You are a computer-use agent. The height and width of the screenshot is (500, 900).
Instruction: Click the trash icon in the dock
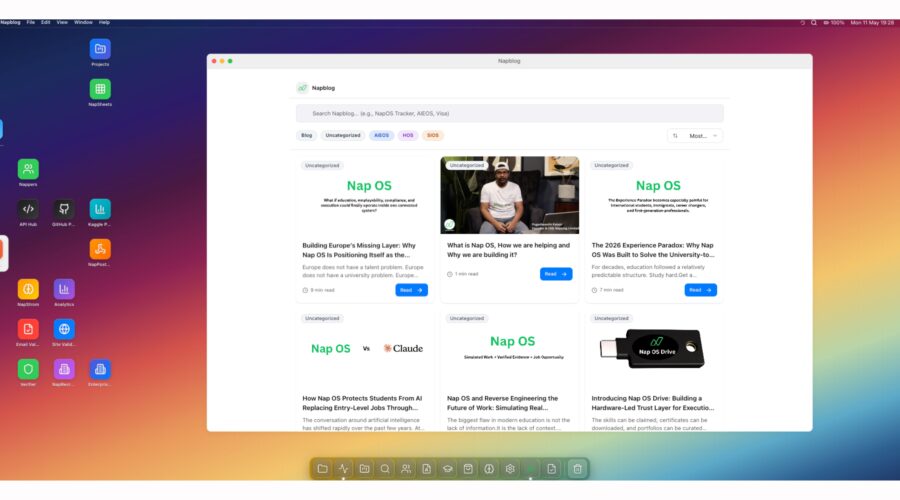577,468
